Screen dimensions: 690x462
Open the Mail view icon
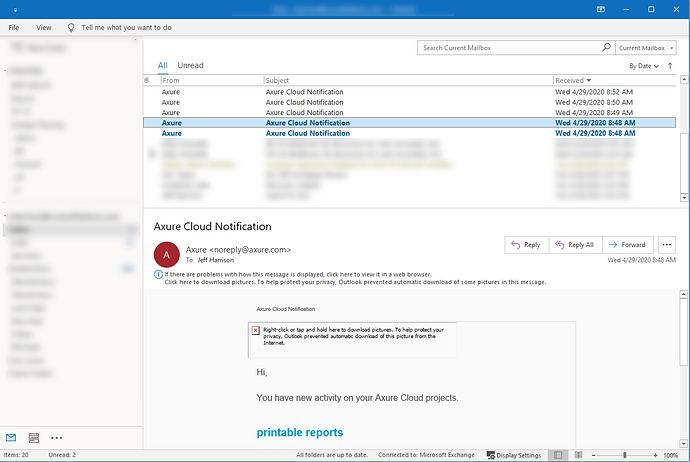[x=11, y=438]
